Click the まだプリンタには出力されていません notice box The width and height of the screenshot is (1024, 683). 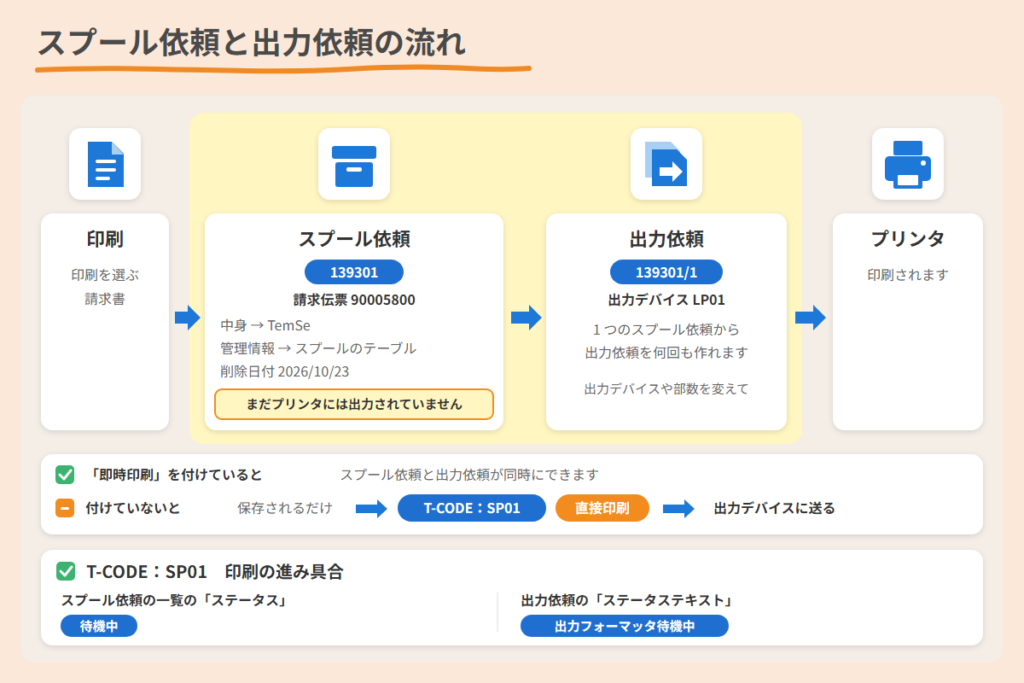click(354, 404)
